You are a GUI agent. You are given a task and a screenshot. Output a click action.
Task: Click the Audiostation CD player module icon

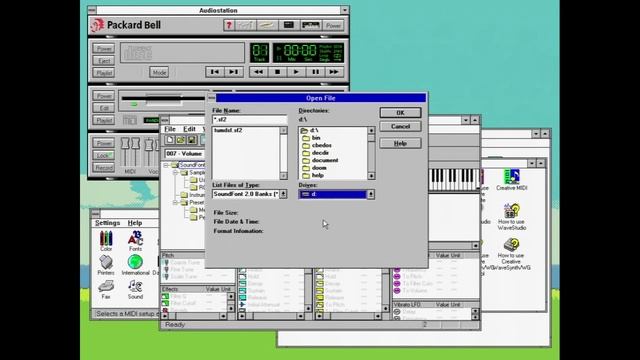point(267,25)
